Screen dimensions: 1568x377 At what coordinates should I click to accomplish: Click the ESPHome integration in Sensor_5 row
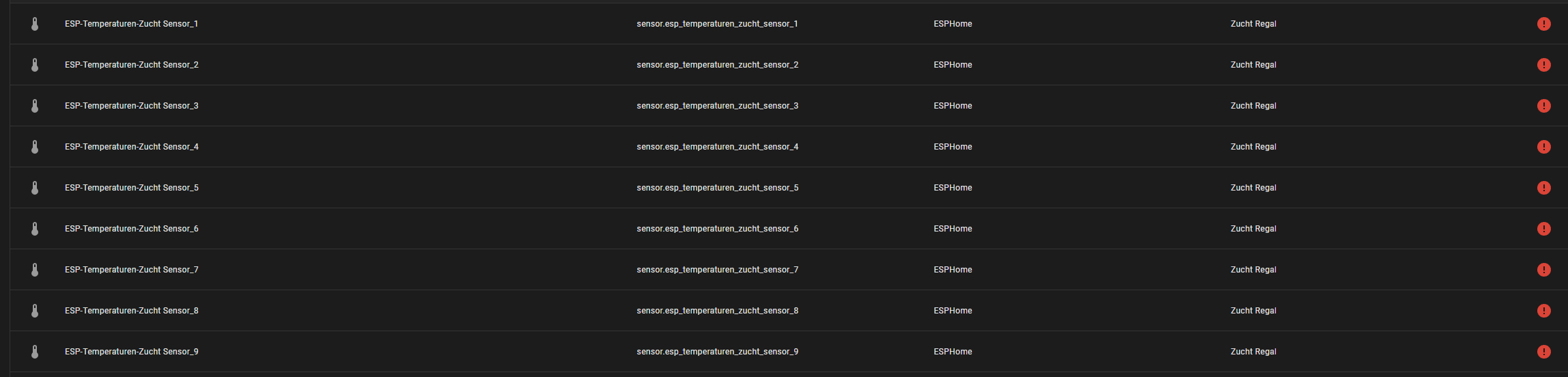953,188
